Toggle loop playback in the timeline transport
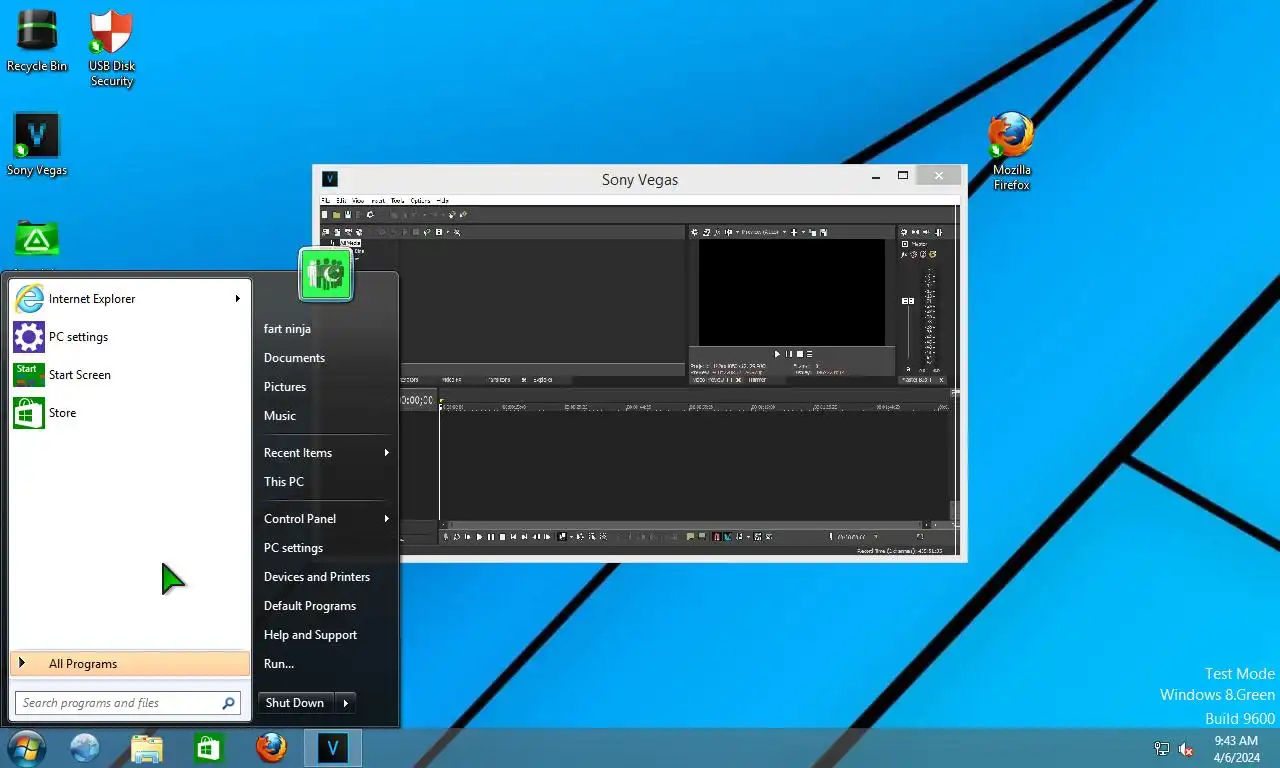The image size is (1280, 768). [x=456, y=537]
